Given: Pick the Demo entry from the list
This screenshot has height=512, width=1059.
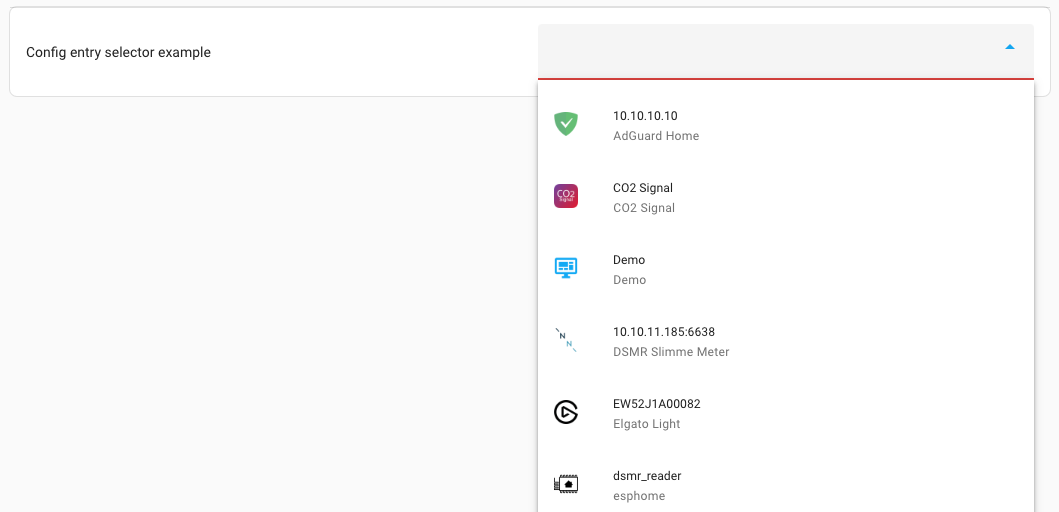Looking at the screenshot, I should click(x=629, y=260).
